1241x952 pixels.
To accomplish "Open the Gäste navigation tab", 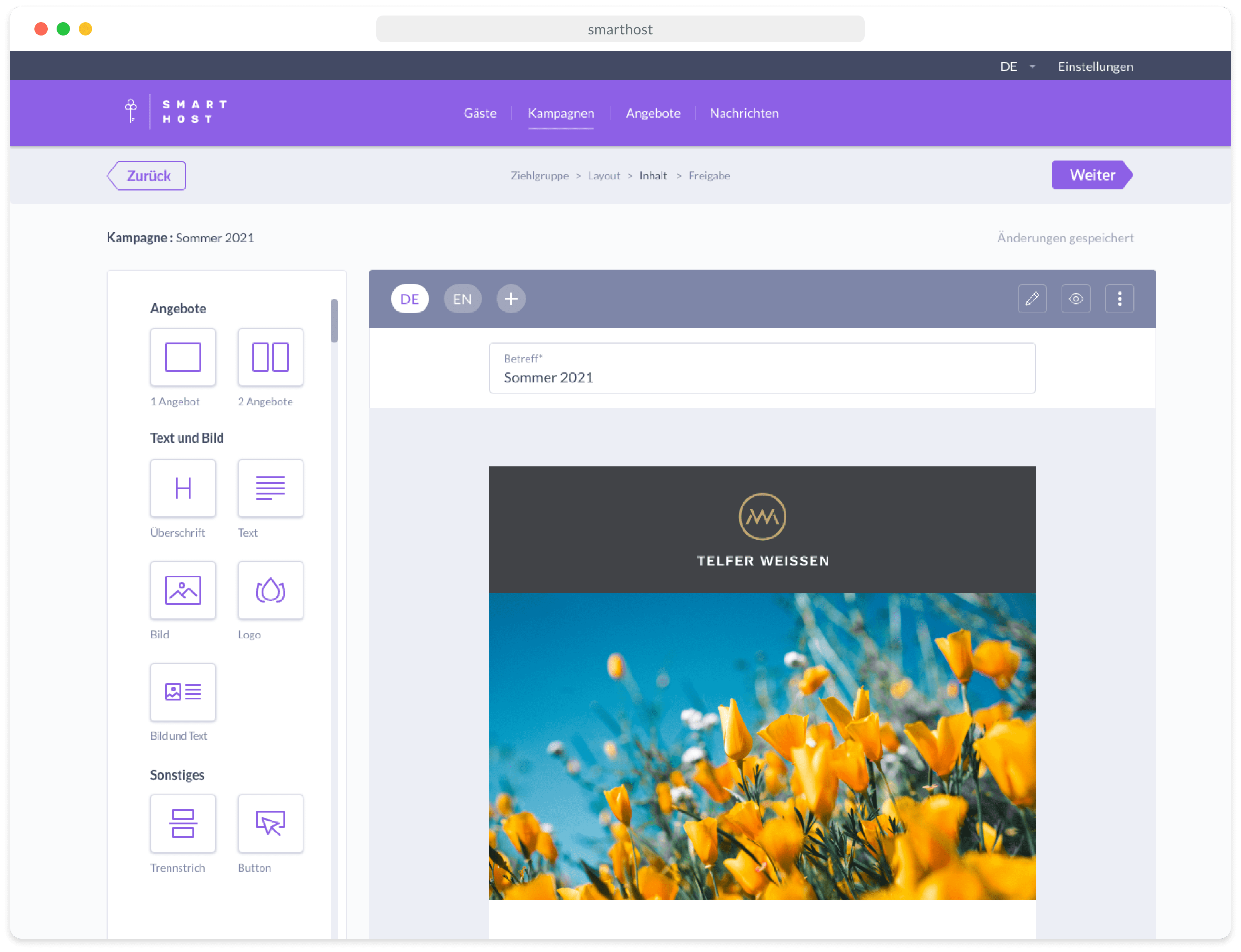I will pyautogui.click(x=480, y=113).
